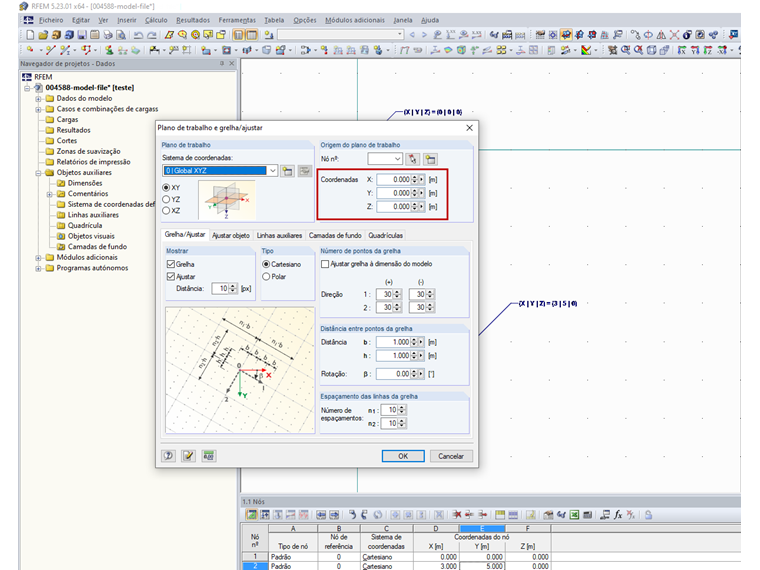This screenshot has width=760, height=570.
Task: Click the view in Z direction icon
Action: 708,50
